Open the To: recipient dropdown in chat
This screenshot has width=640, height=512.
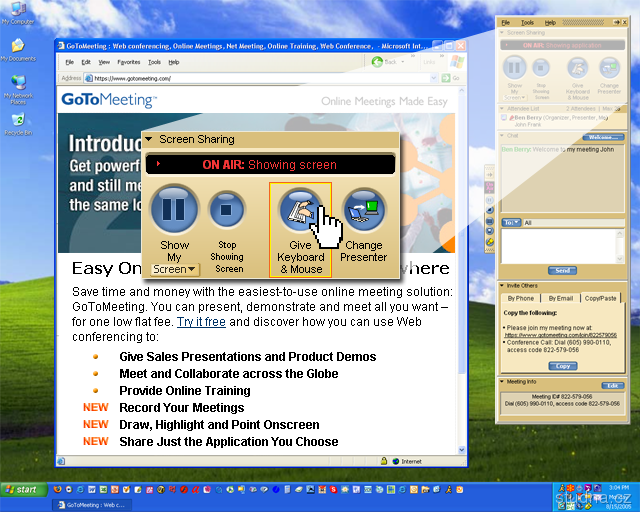(511, 223)
